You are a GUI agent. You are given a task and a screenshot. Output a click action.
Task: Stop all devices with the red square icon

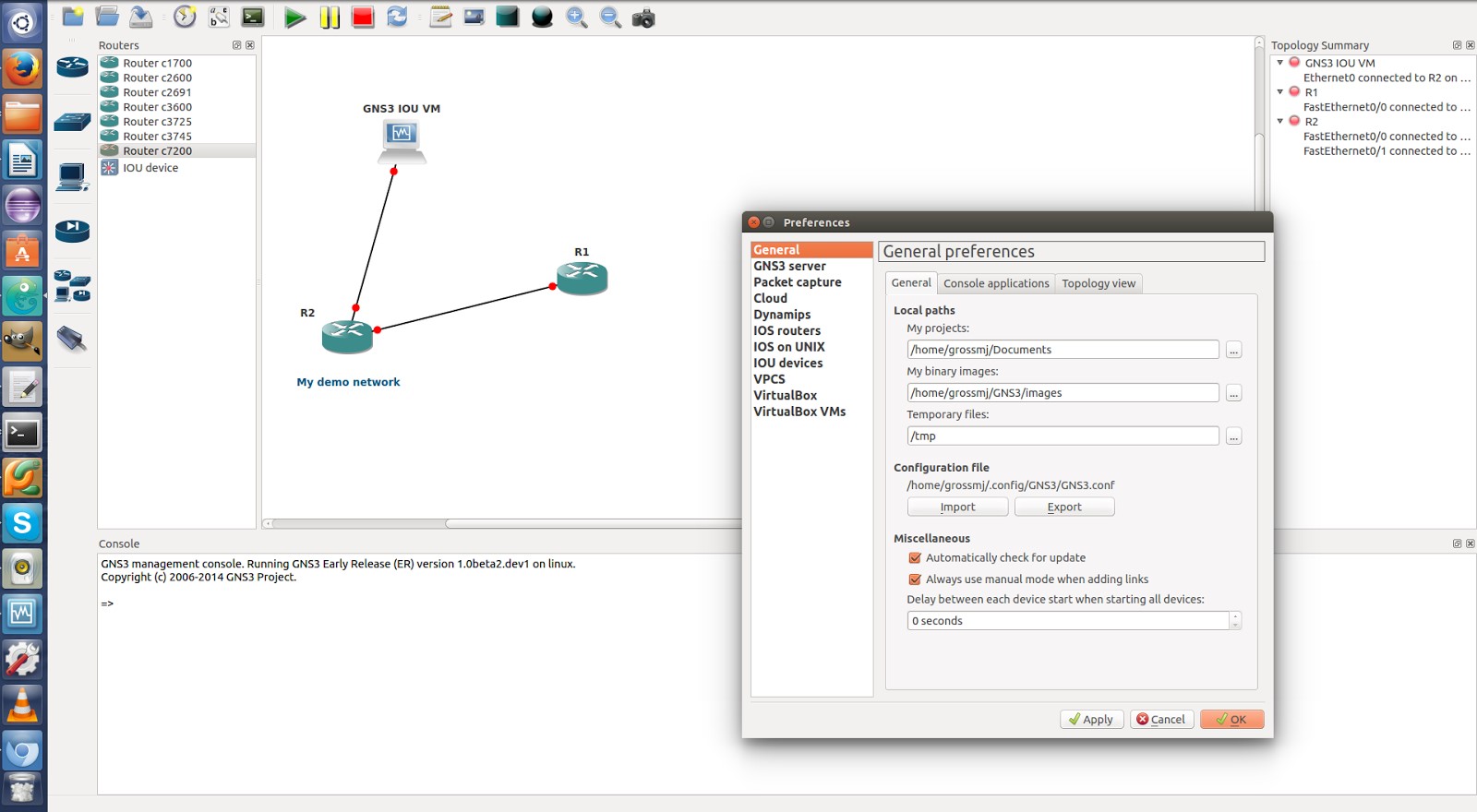coord(363,17)
